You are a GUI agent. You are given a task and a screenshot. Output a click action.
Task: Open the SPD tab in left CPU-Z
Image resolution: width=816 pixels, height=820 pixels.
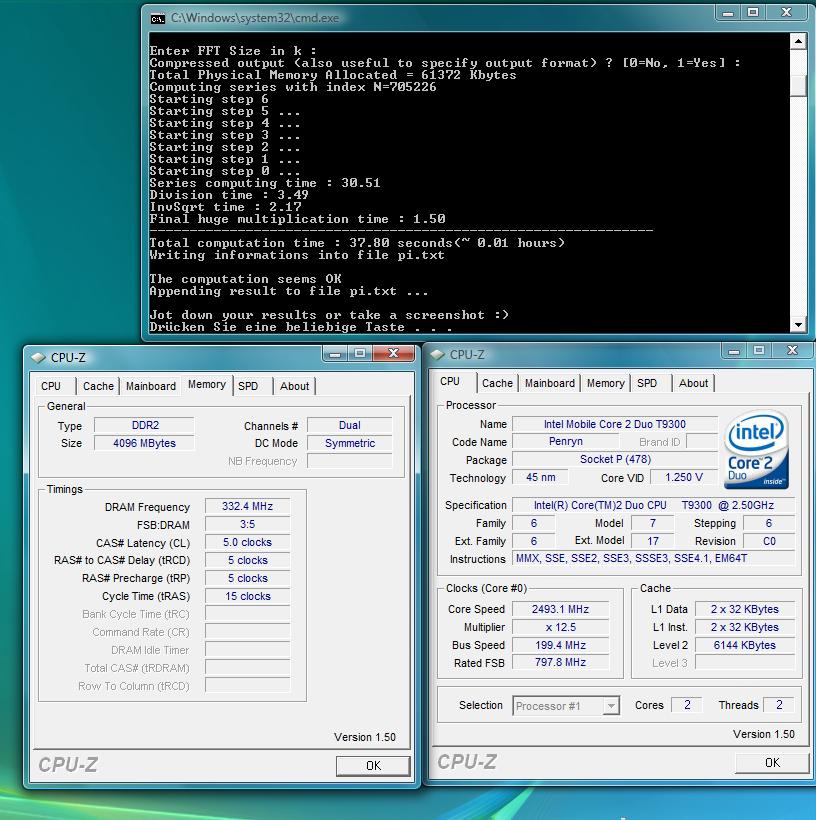248,386
